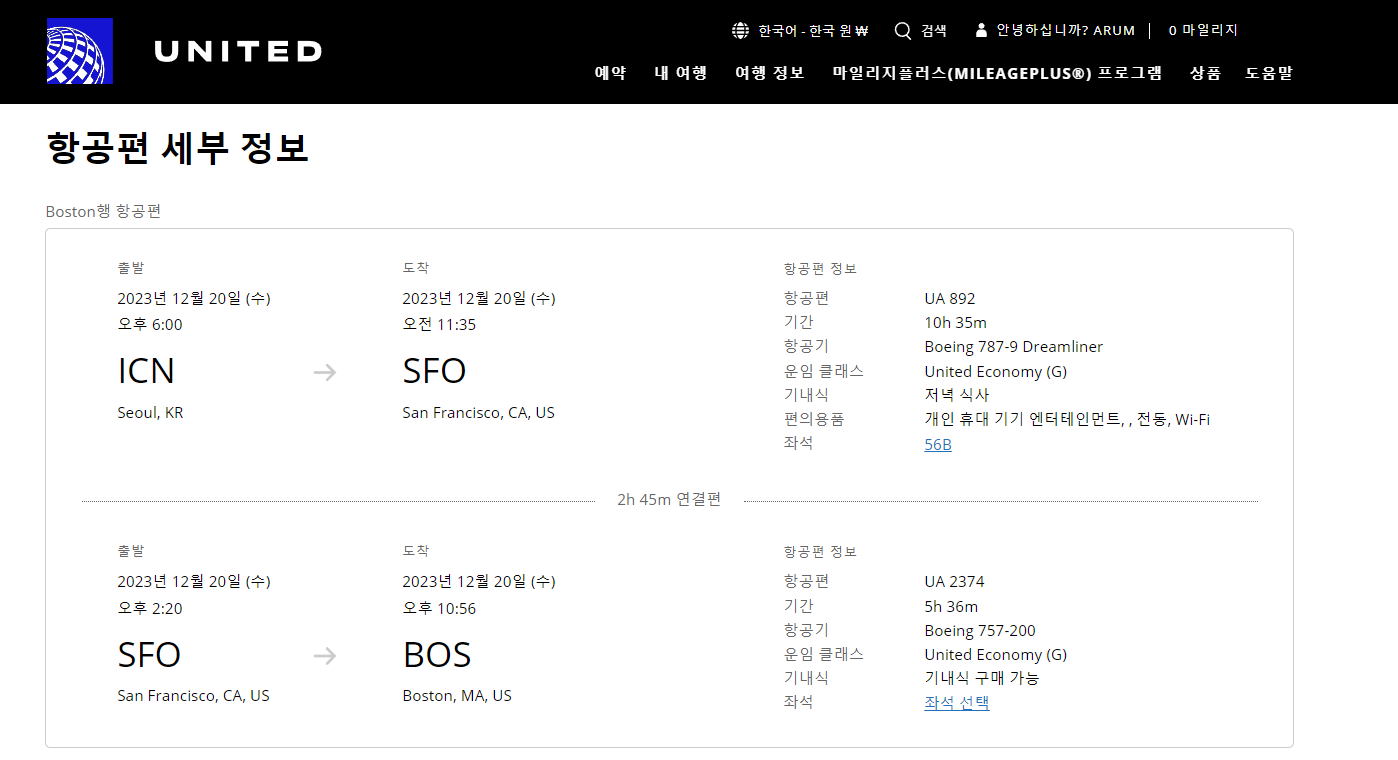Image resolution: width=1398 pixels, height=760 pixels.
Task: Click the duration 5h 36m
Action: [x=951, y=606]
